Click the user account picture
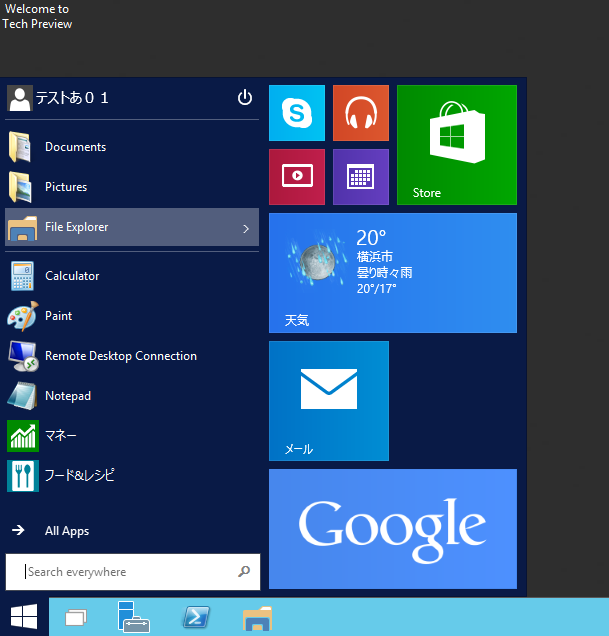 click(x=19, y=98)
